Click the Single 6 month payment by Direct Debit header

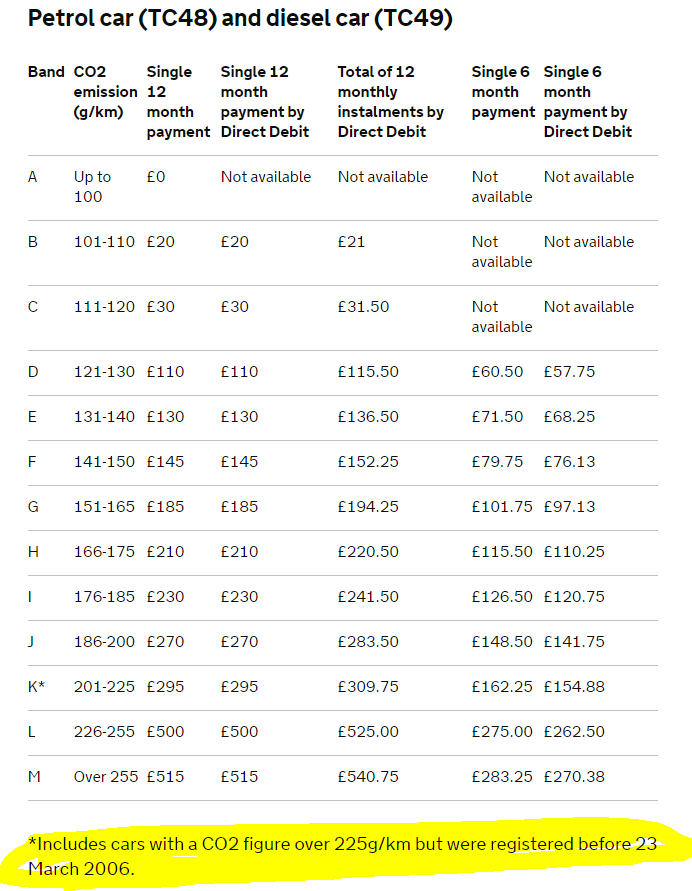pos(587,102)
